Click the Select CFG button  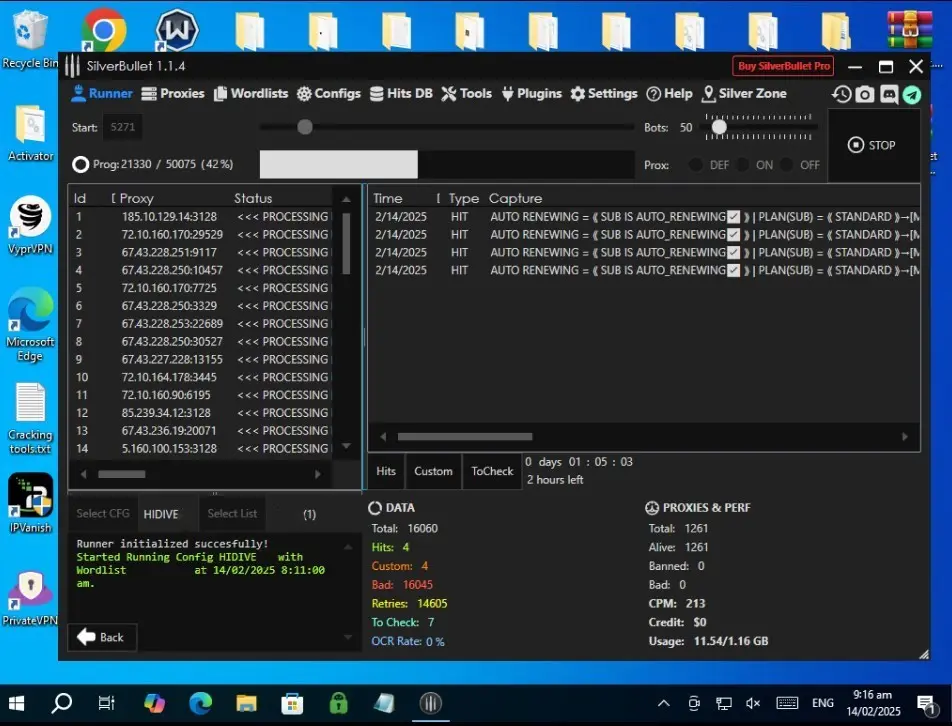click(103, 514)
